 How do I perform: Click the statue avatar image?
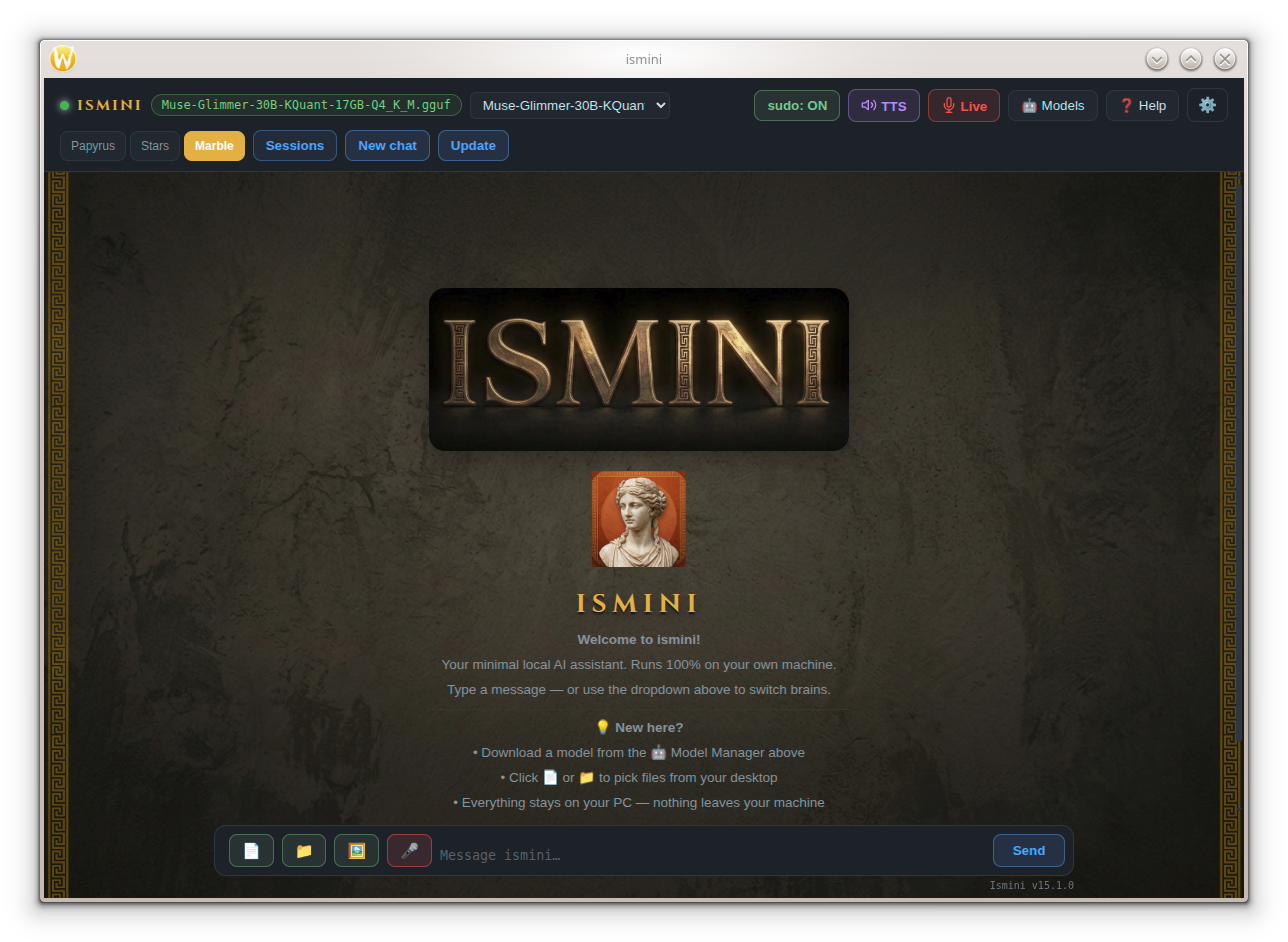click(639, 519)
